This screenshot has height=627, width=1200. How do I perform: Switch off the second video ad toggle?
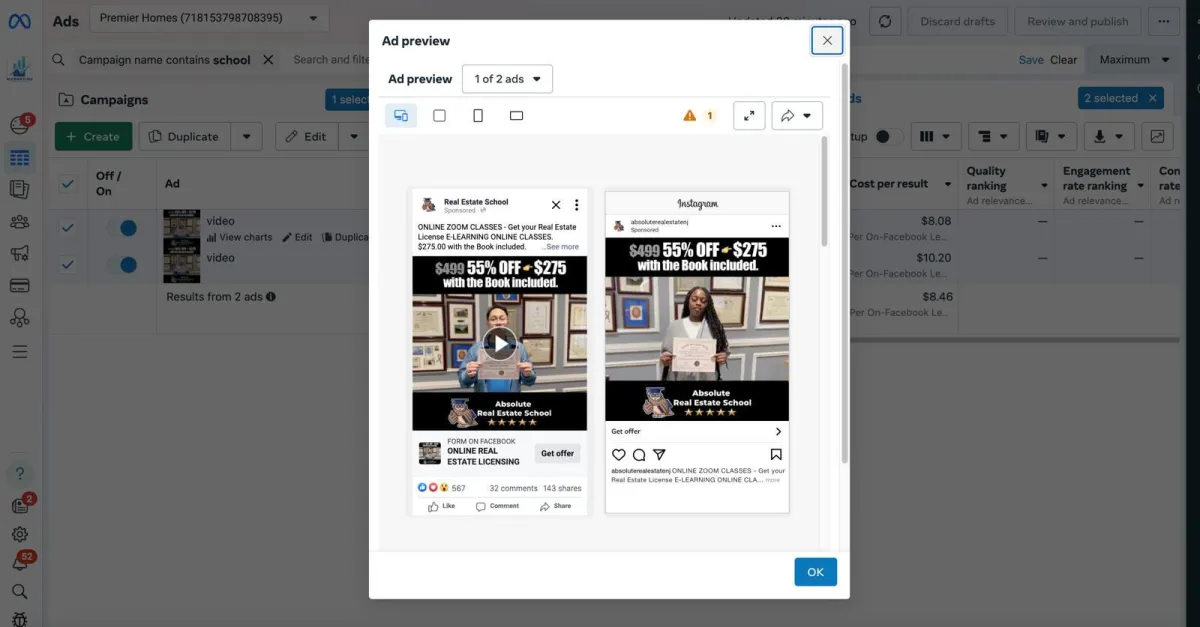coord(122,265)
